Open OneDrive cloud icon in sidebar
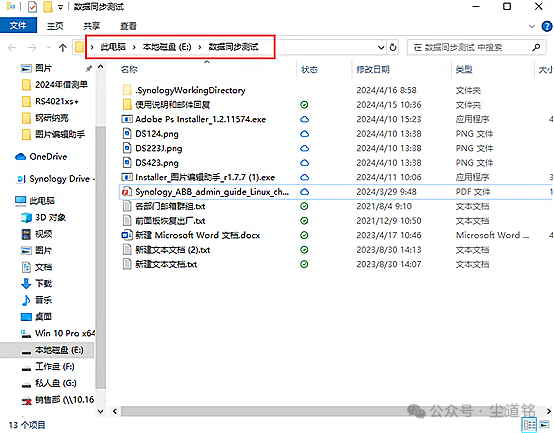The height and width of the screenshot is (433, 554). click(x=21, y=156)
